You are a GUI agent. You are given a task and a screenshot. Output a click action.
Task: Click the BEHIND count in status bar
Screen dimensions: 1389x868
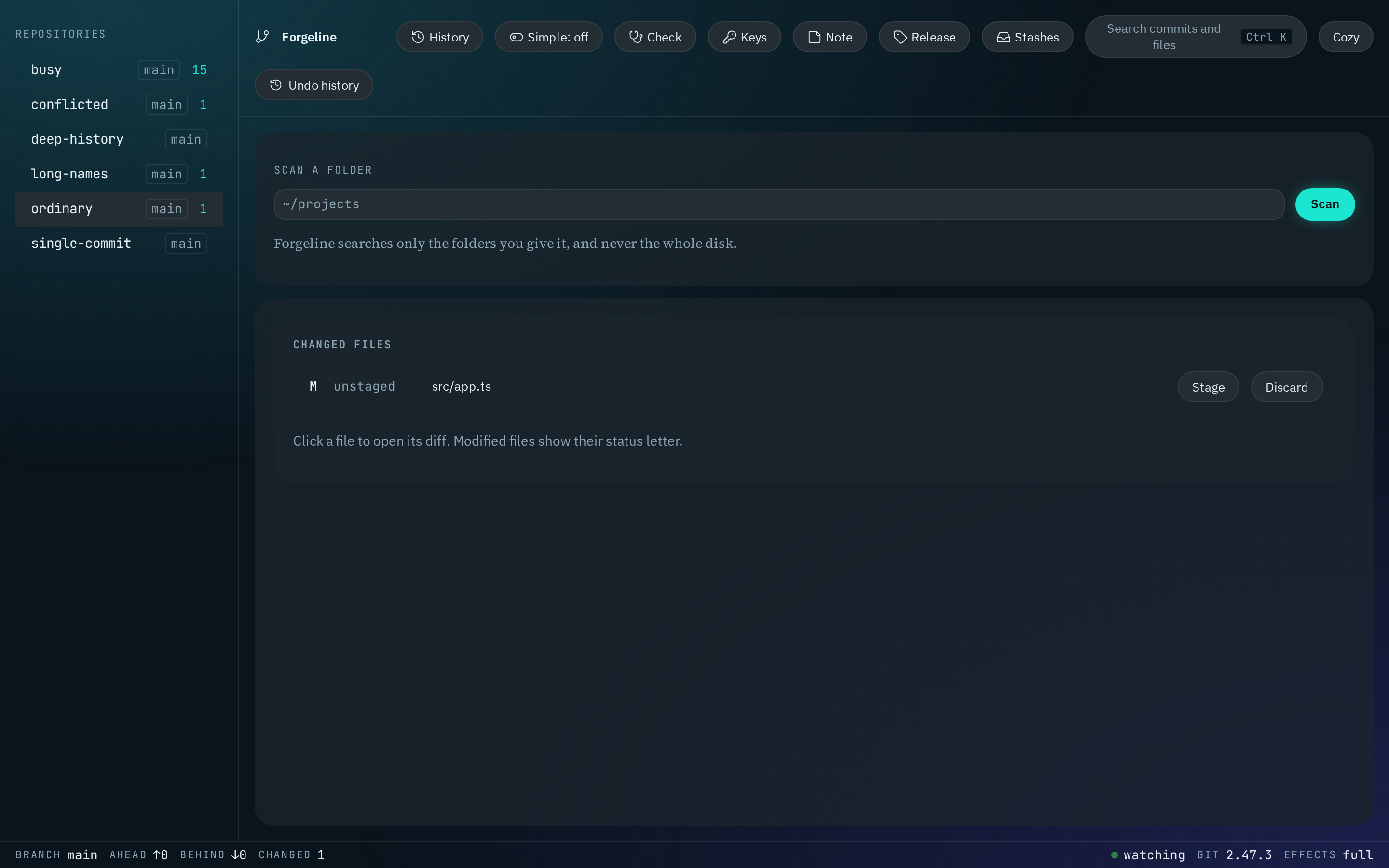click(213, 855)
